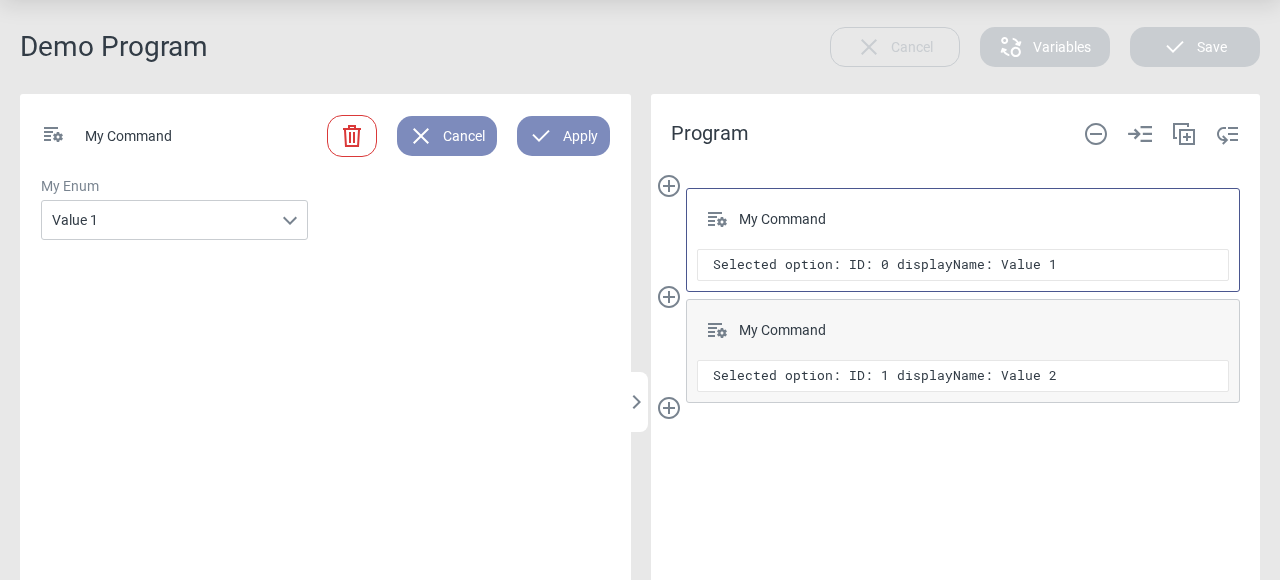Click the plus icon above first My Command
Viewport: 1280px width, 580px height.
[669, 186]
